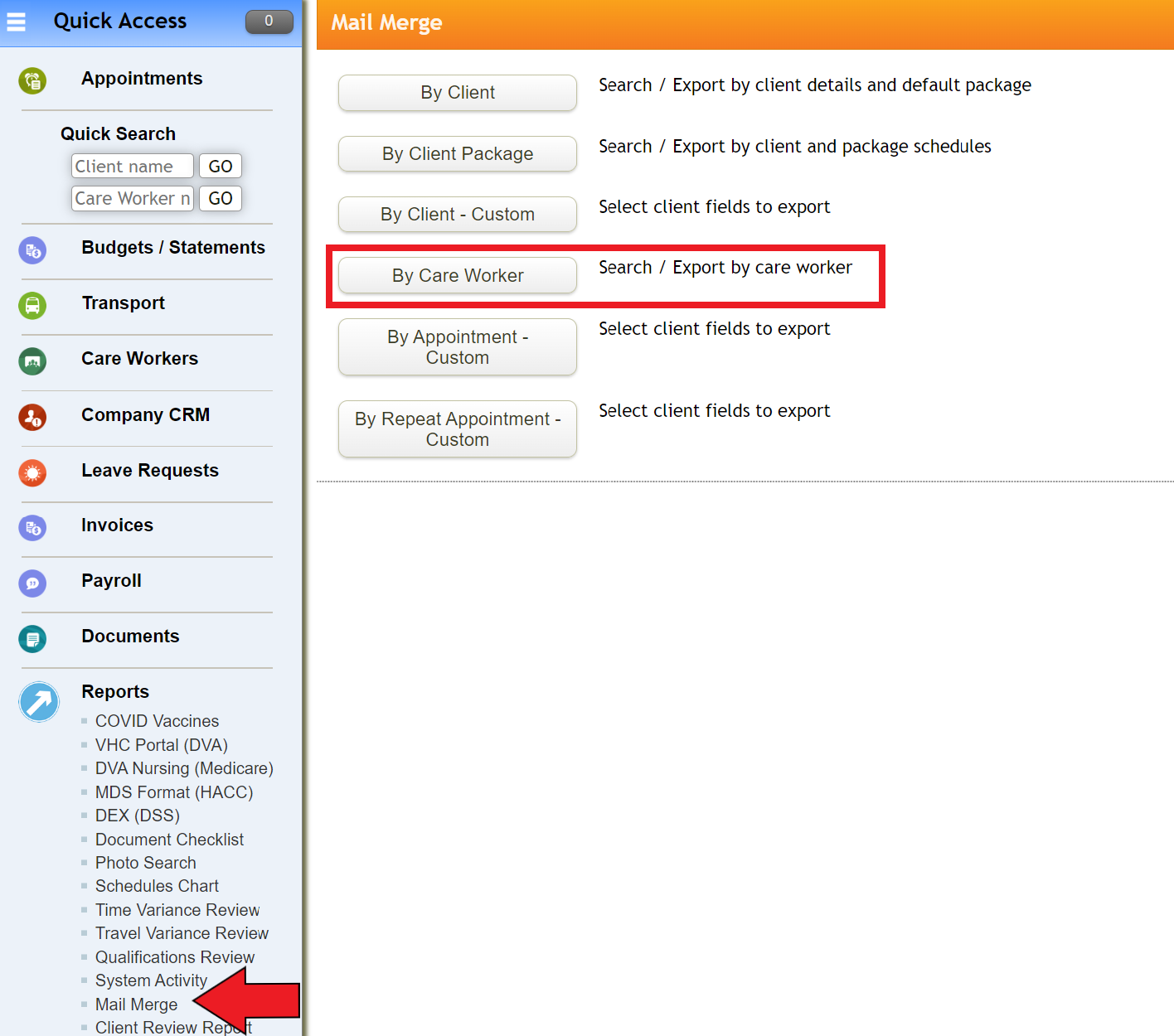Select the Invoices menu entry
Screen dimensions: 1174x1036
click(117, 525)
